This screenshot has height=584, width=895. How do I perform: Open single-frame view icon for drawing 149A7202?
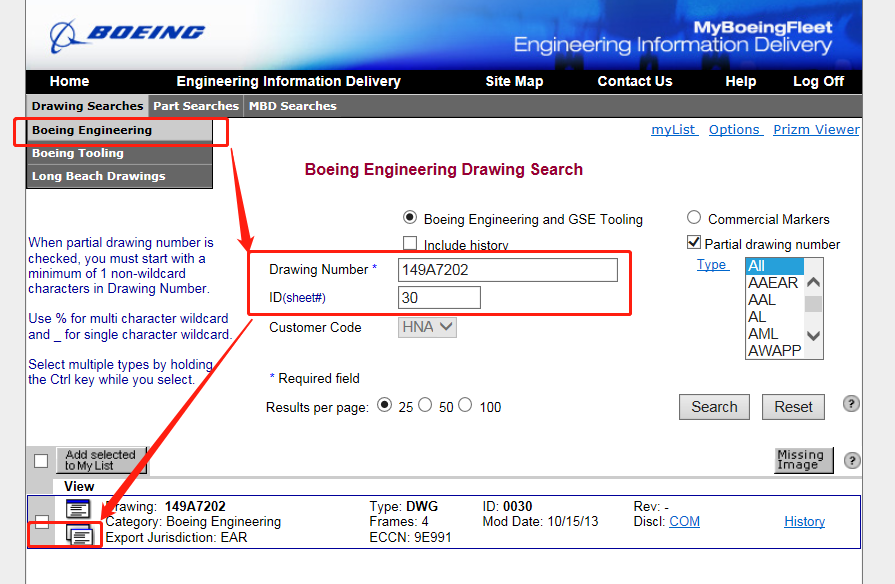[78, 508]
